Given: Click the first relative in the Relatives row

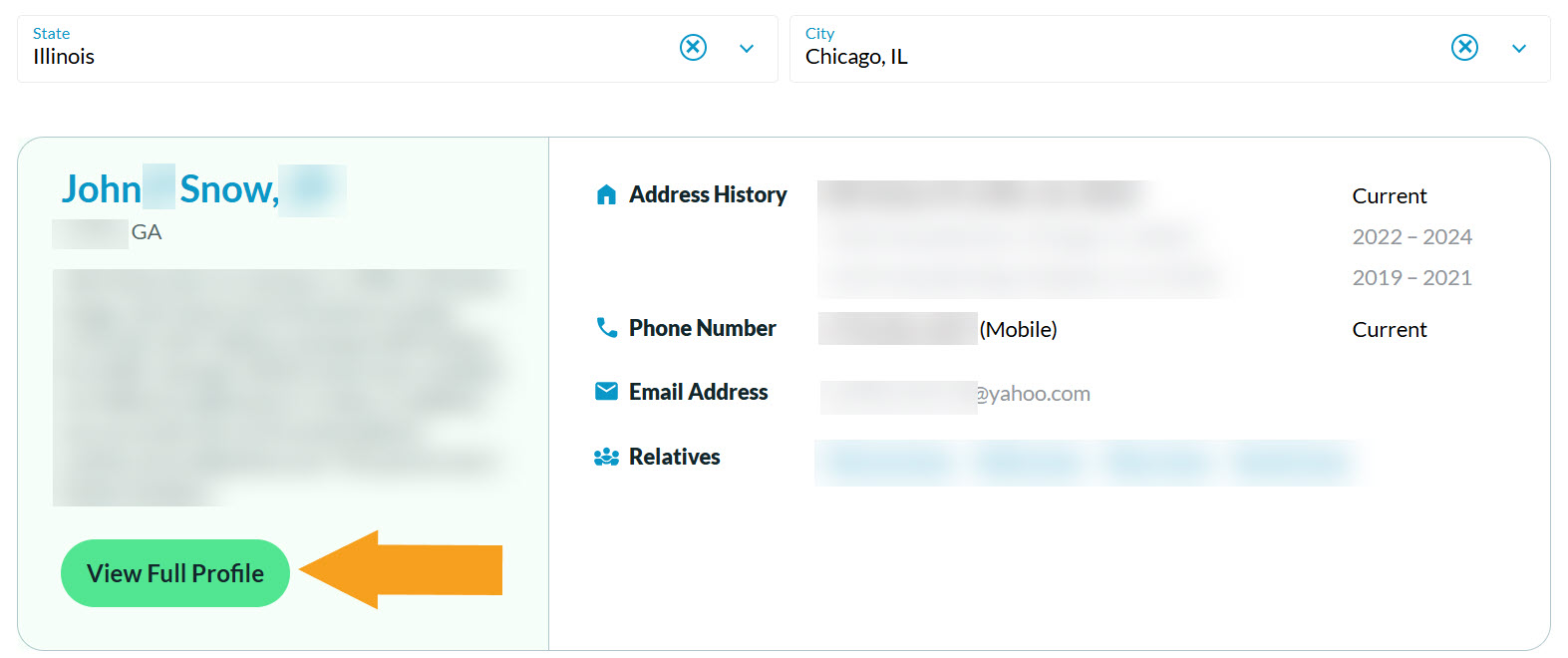Looking at the screenshot, I should pos(885,463).
